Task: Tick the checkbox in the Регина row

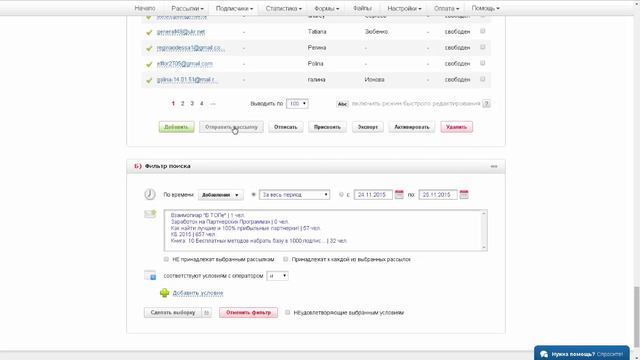Action: 482,47
